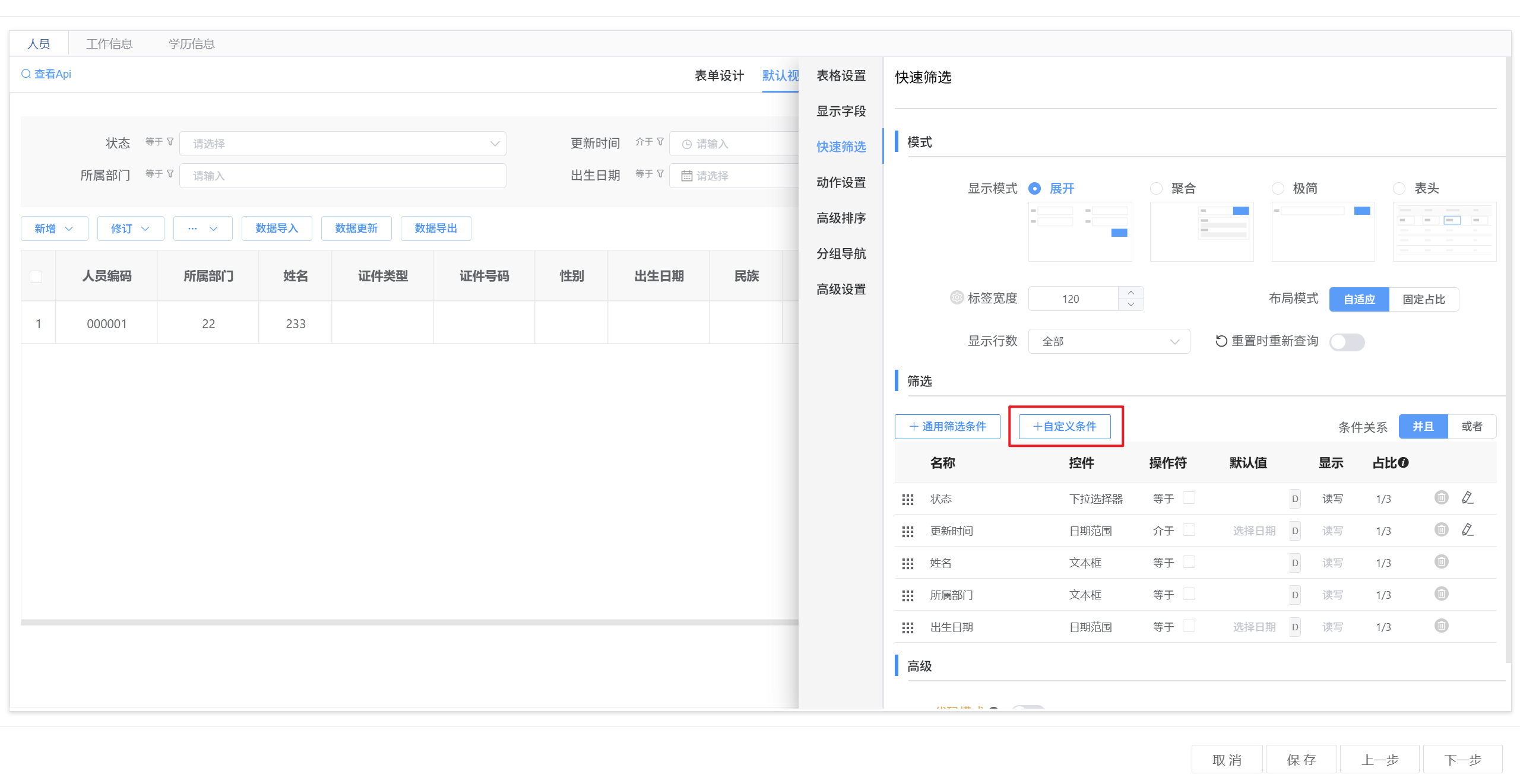
Task: Click the 自定义条件 button
Action: click(1065, 426)
